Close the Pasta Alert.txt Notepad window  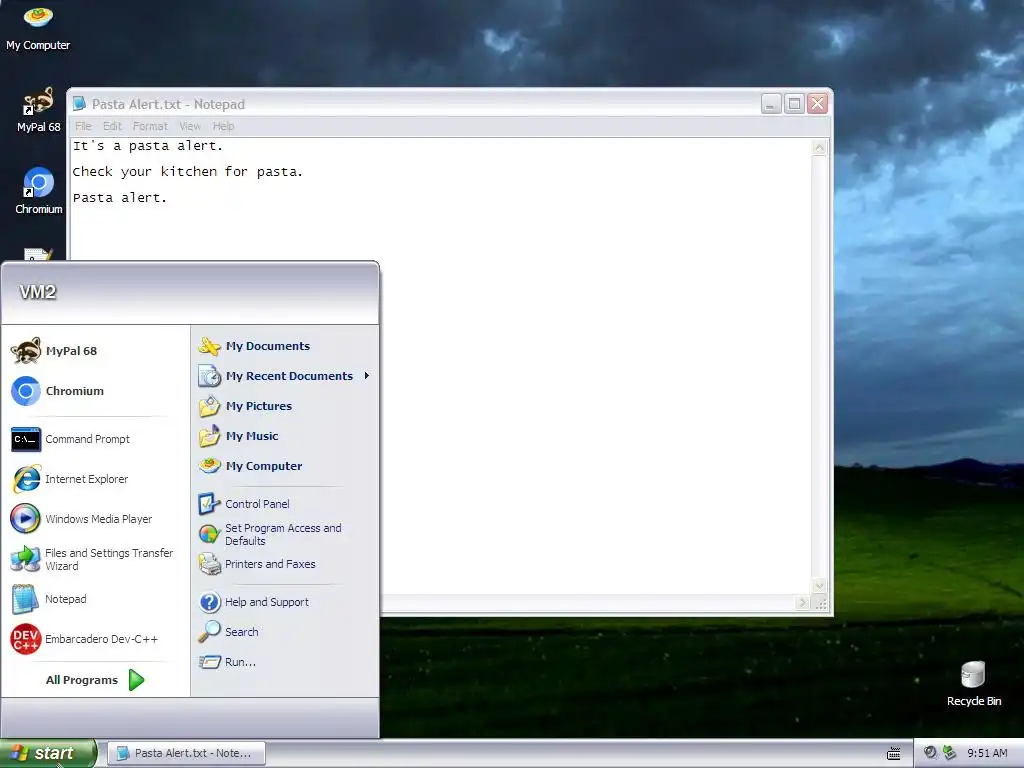pyautogui.click(x=818, y=103)
